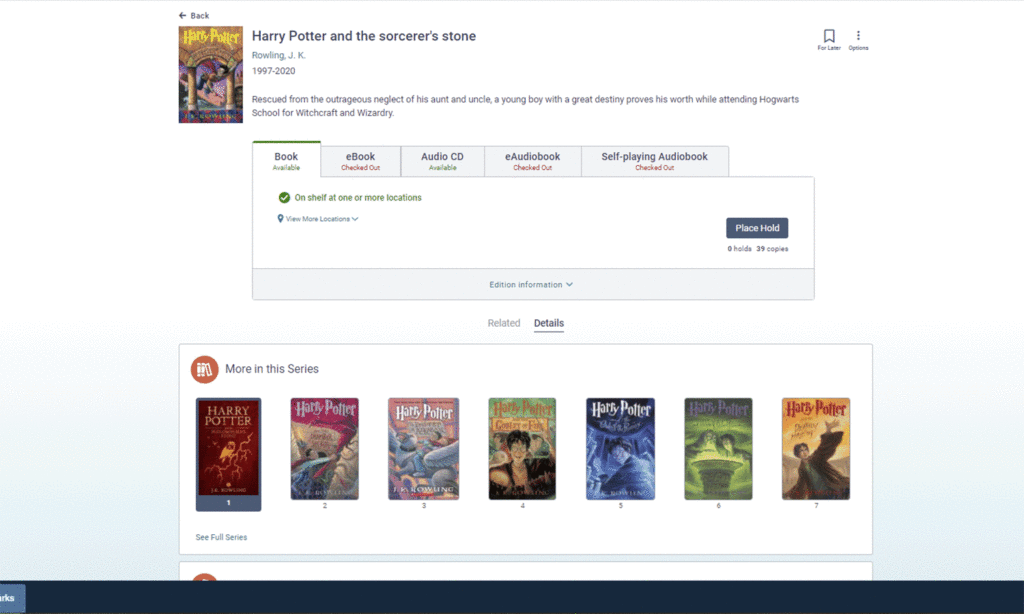Click the green on-shelf checkmark icon
The height and width of the screenshot is (614, 1024).
tap(284, 197)
